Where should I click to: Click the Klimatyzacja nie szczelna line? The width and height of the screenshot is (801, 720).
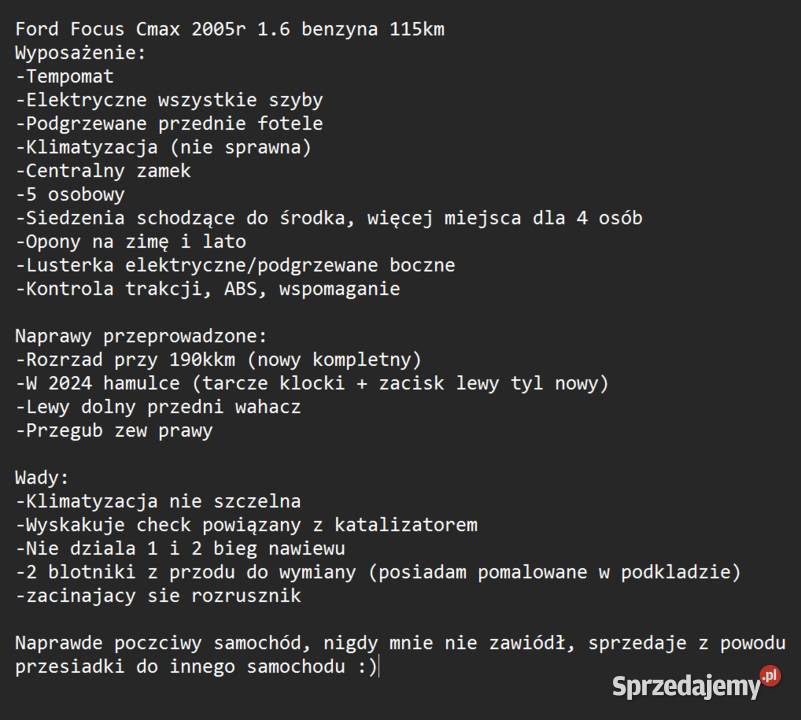158,501
